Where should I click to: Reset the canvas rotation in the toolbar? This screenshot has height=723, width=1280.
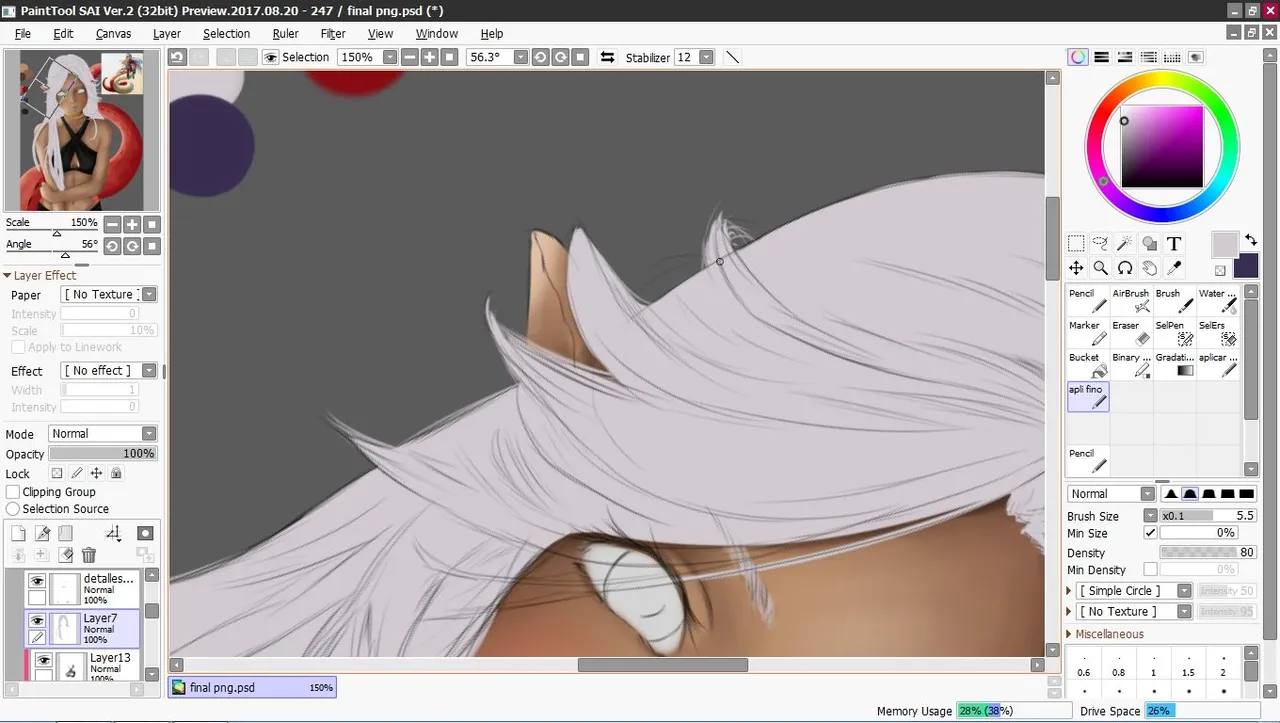[580, 57]
